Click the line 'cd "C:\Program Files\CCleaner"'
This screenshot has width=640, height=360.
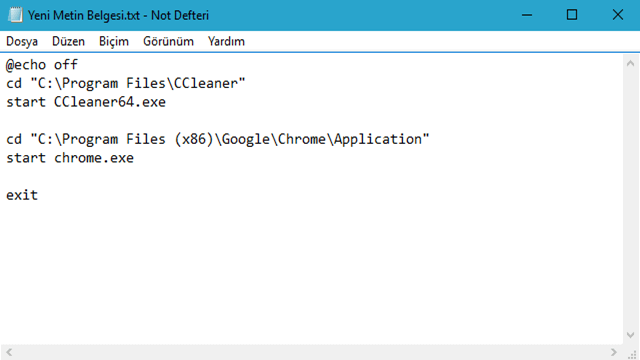[x=126, y=83]
